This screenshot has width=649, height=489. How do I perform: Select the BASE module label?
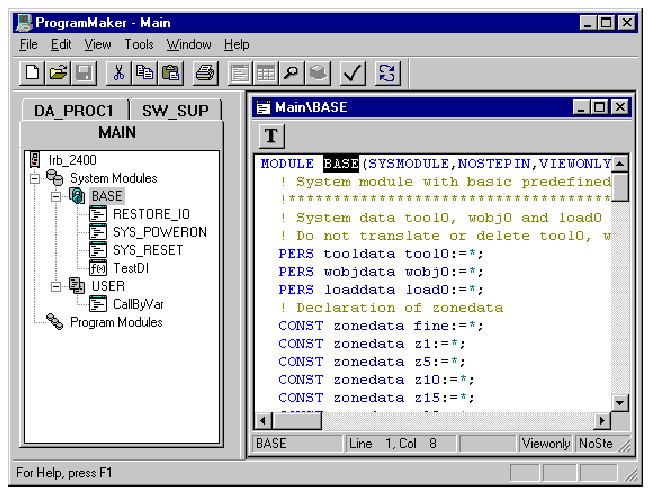click(107, 196)
